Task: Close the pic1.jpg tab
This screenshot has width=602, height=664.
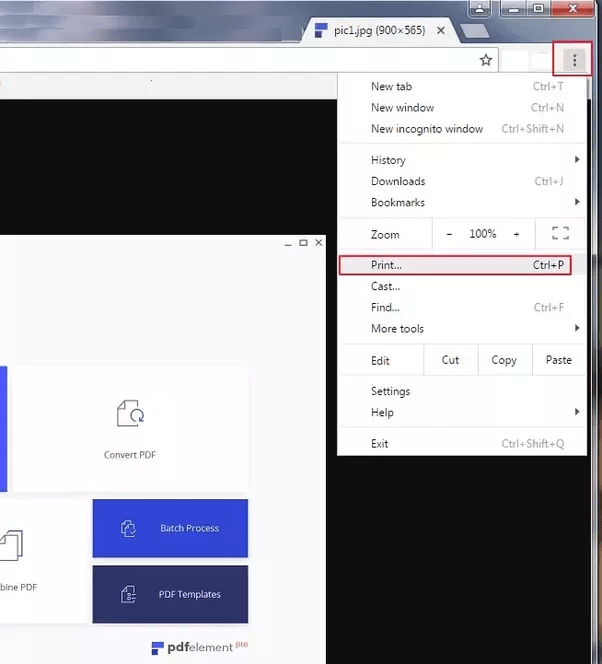Action: pos(441,30)
